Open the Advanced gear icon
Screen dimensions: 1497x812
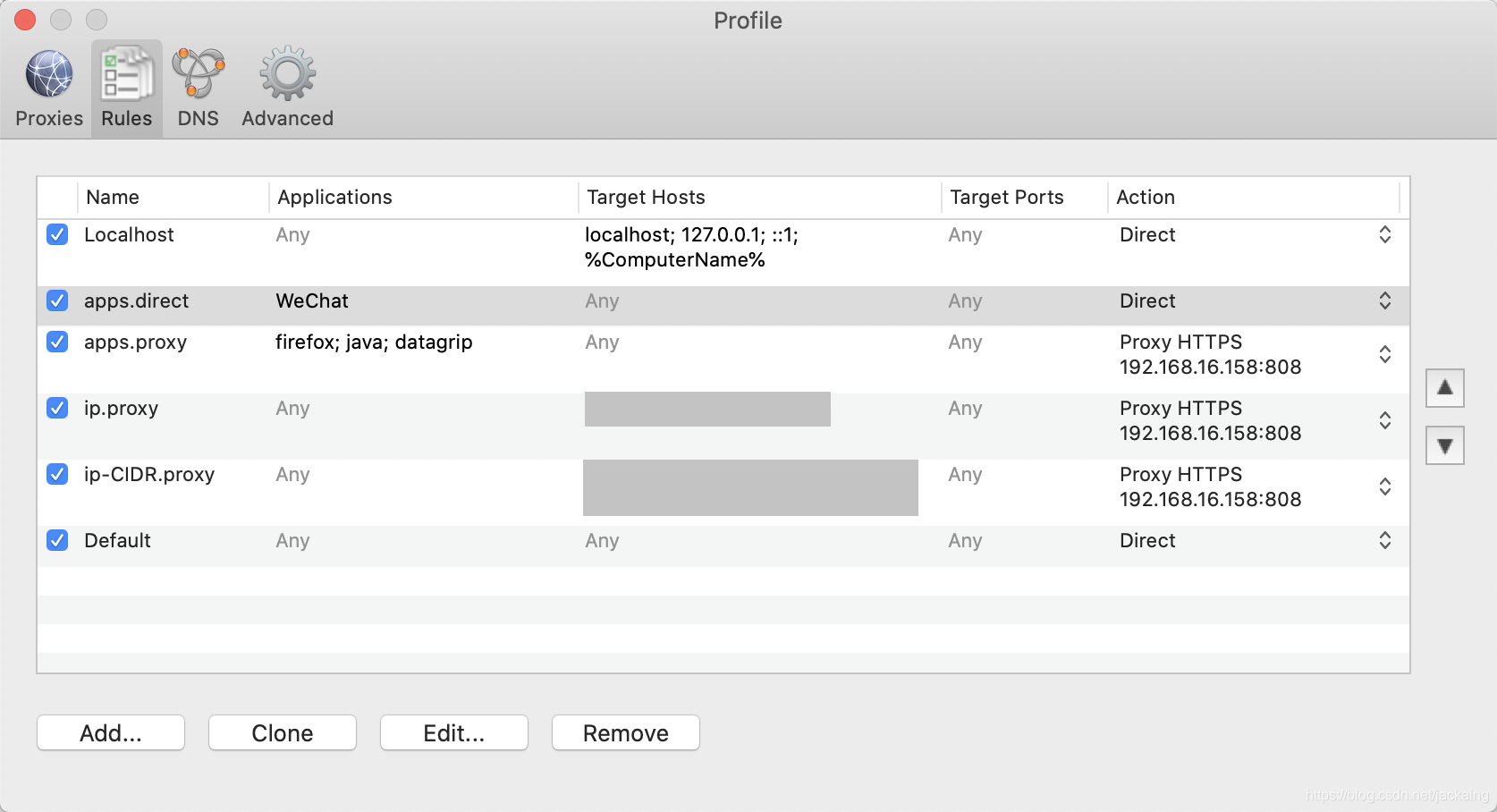[x=287, y=74]
